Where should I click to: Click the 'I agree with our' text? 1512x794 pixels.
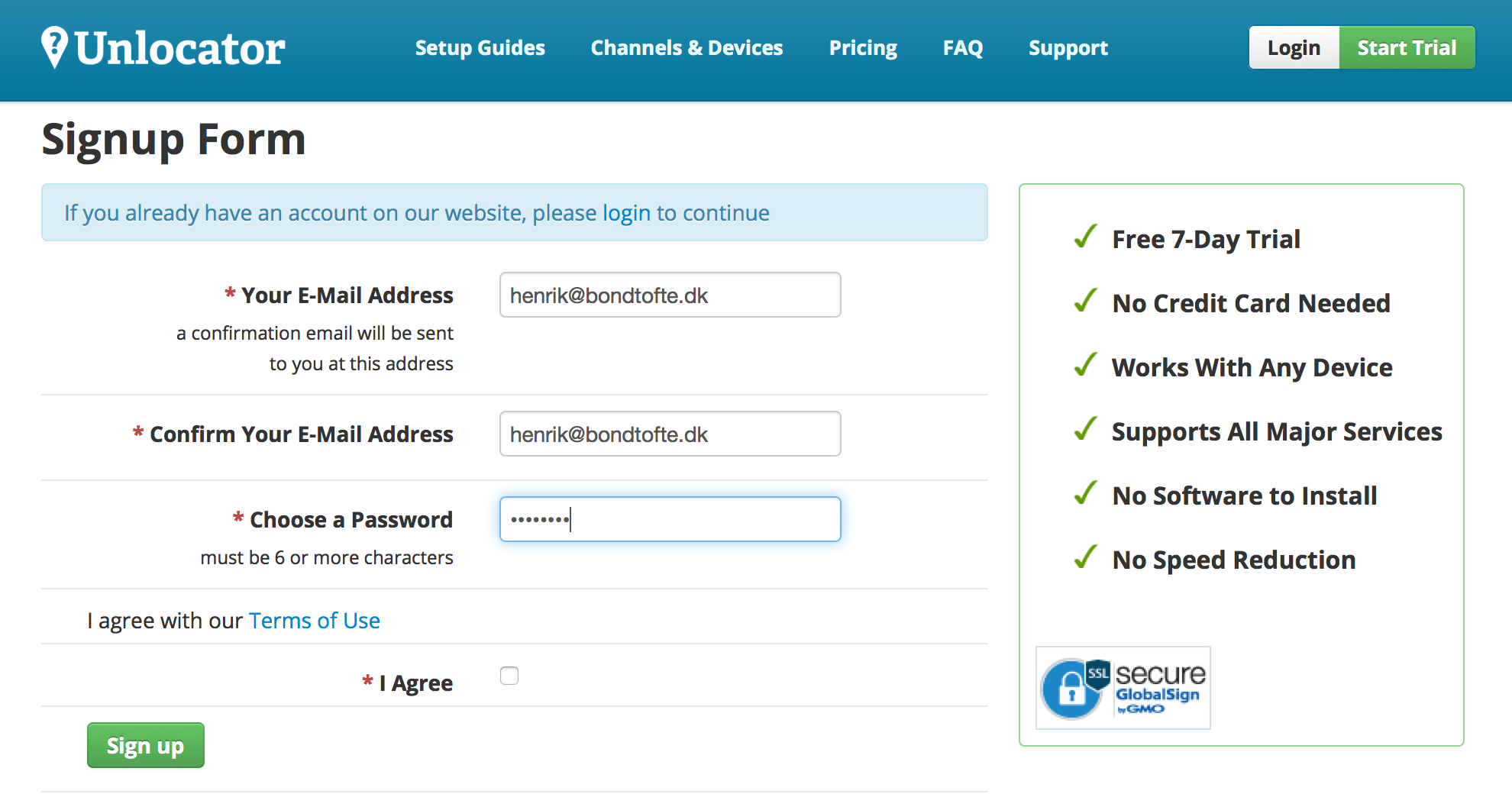pyautogui.click(x=165, y=621)
